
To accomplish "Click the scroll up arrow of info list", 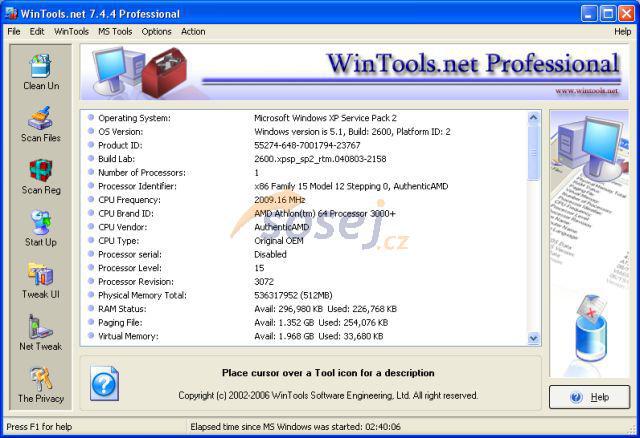I will [533, 118].
